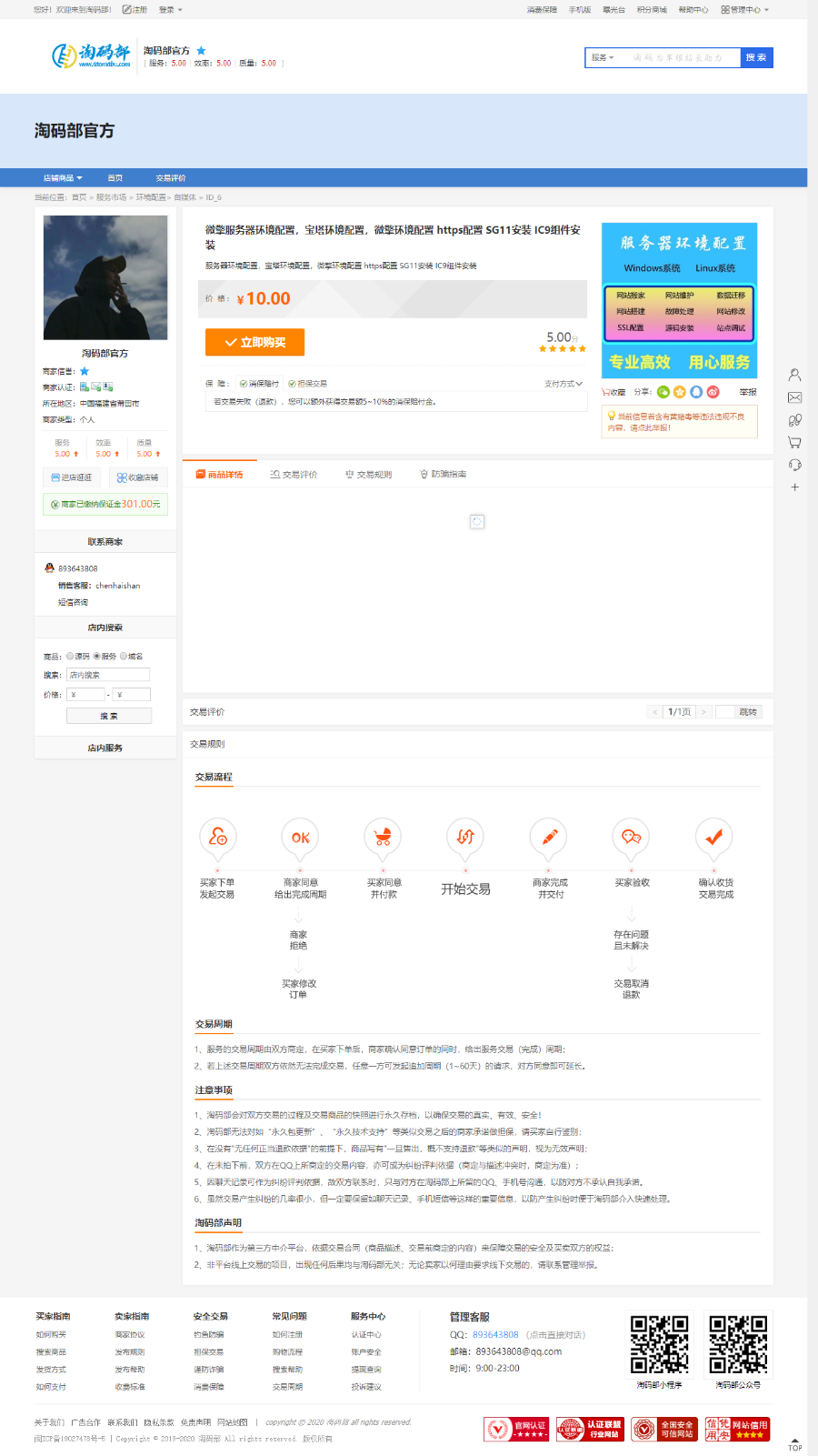Click the orange 立即购买 button

click(x=254, y=343)
